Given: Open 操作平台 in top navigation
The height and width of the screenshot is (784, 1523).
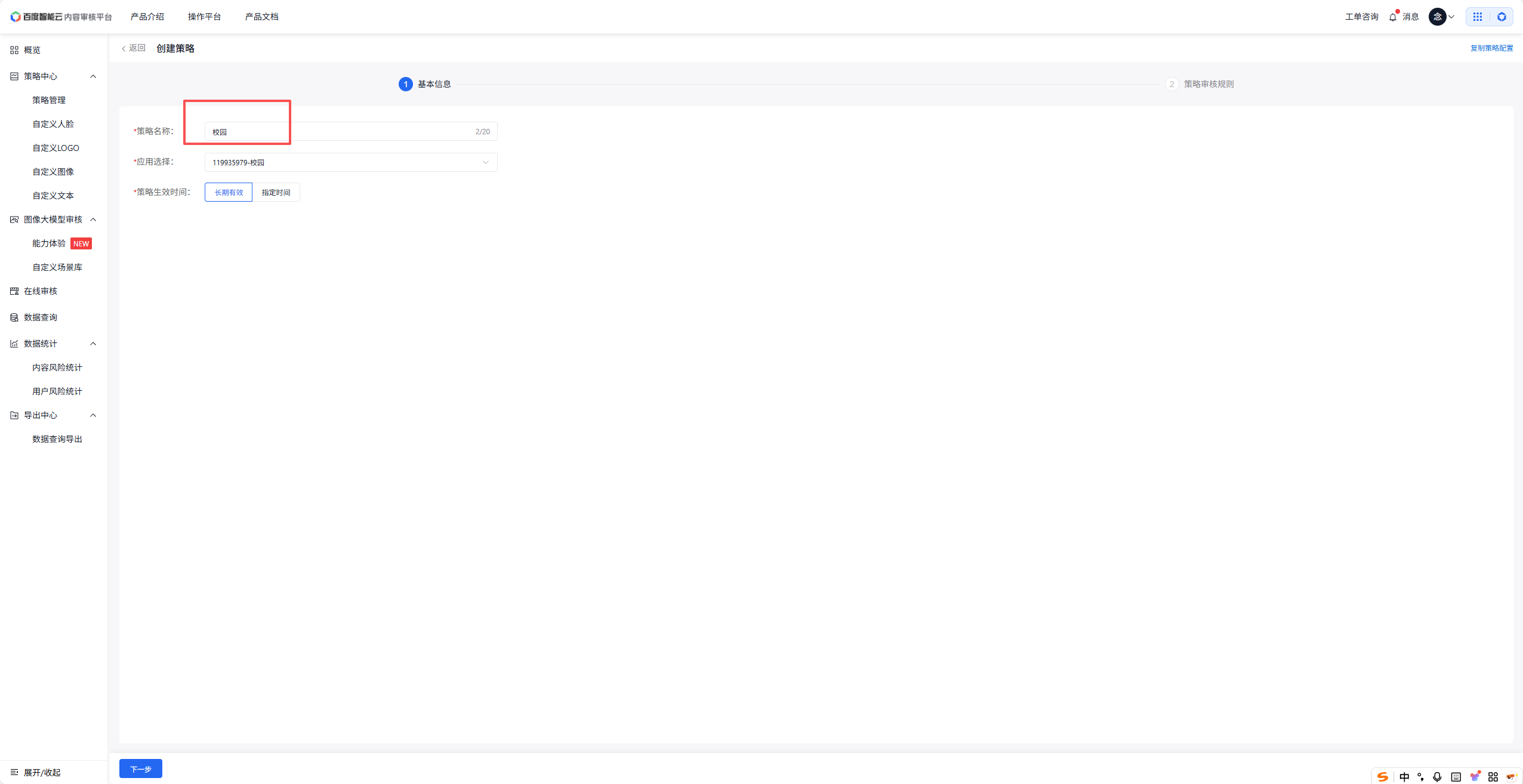Looking at the screenshot, I should 204,17.
